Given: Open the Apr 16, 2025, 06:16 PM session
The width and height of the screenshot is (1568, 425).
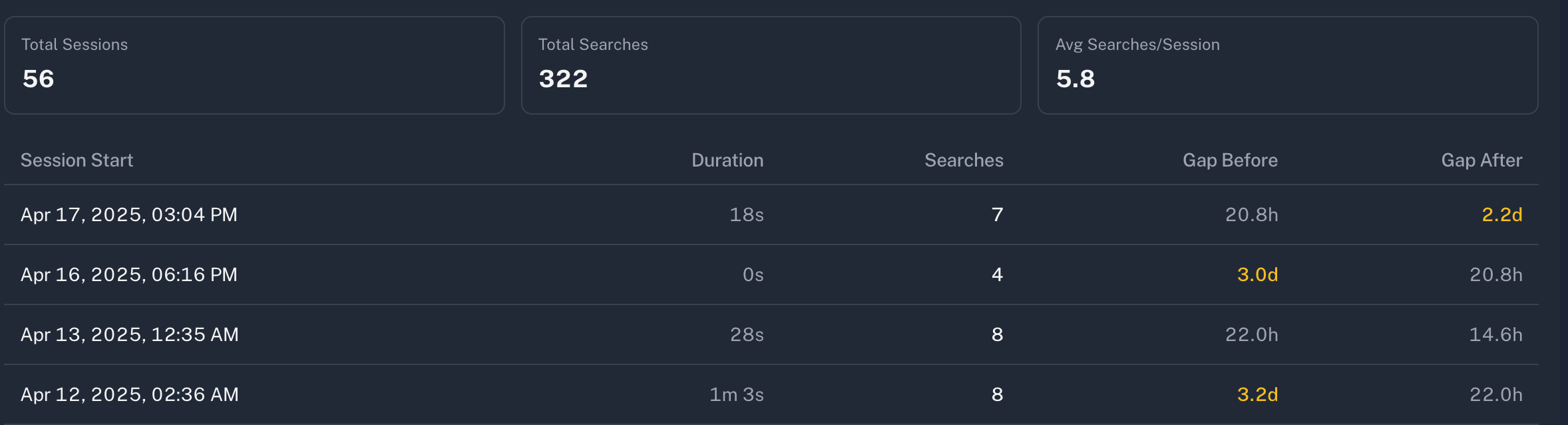Looking at the screenshot, I should 129,275.
